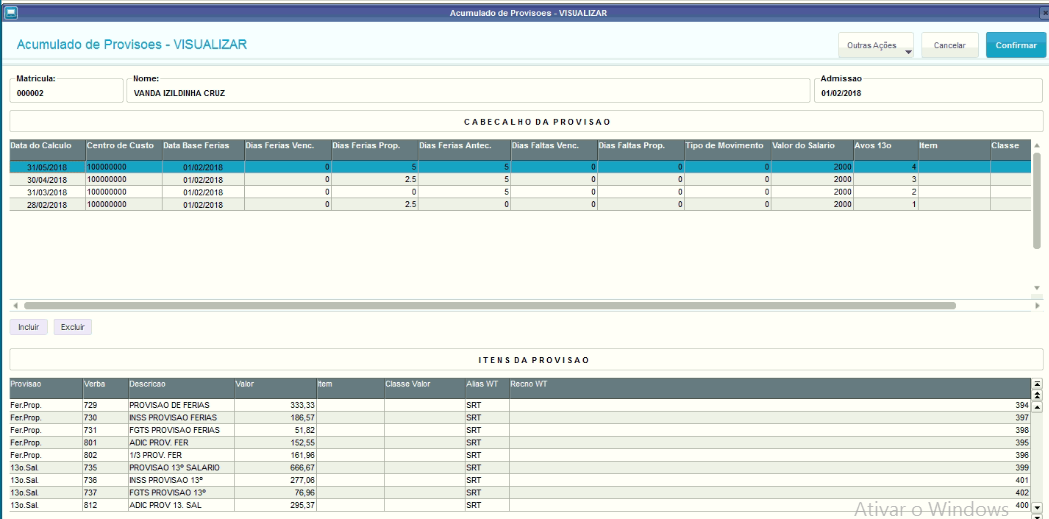Click header grid scrollbar up arrow
The image size is (1049, 519).
click(x=1036, y=146)
